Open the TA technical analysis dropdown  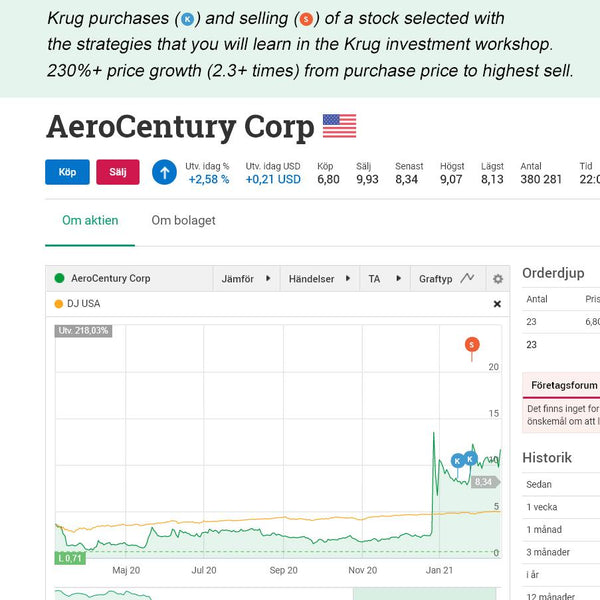[385, 279]
